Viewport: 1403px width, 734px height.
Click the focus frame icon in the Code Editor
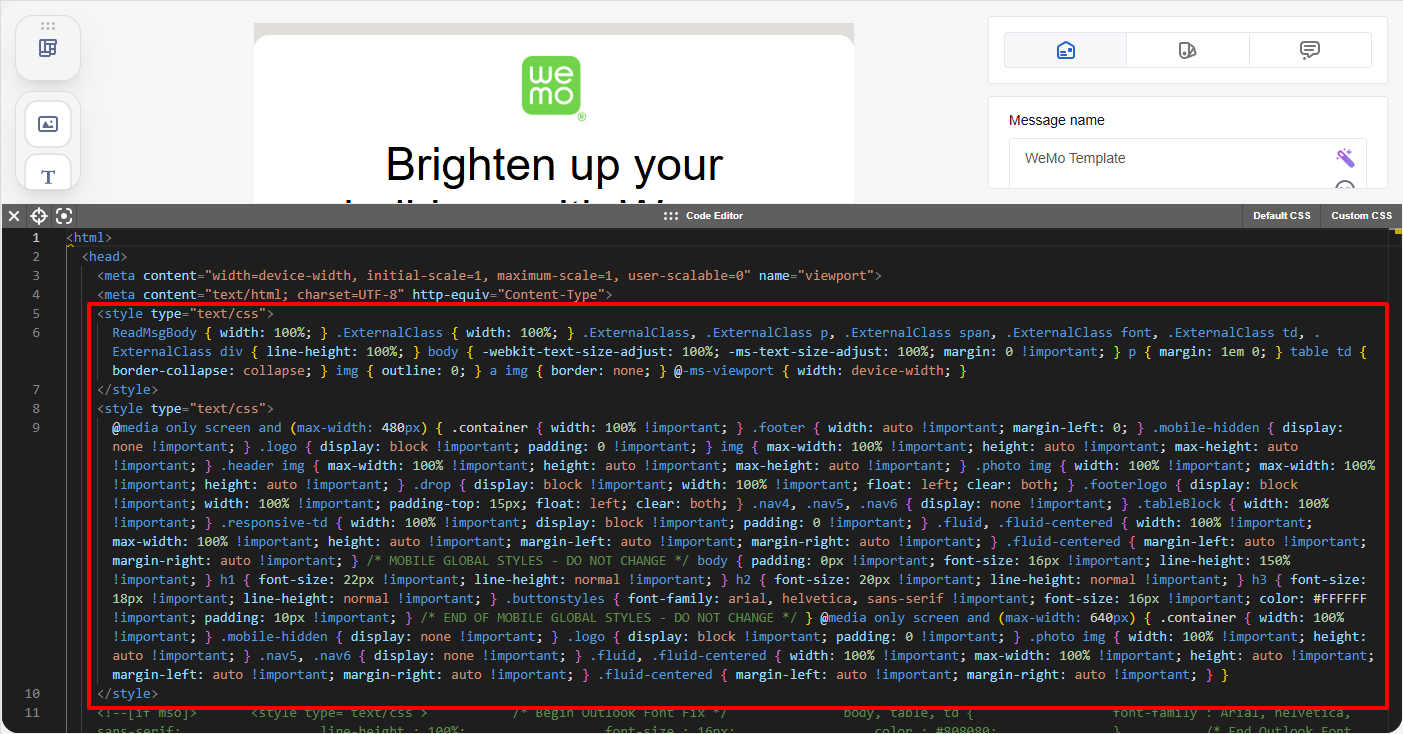[64, 216]
